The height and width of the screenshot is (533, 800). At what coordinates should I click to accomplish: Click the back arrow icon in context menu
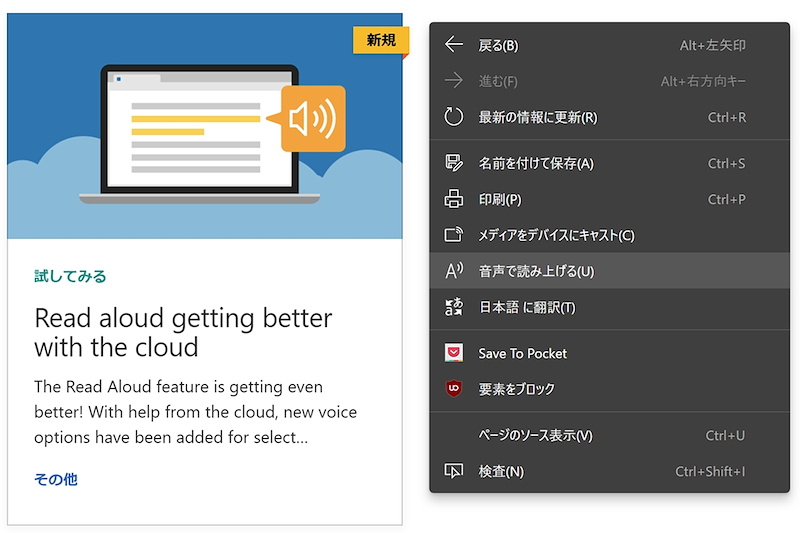(454, 45)
